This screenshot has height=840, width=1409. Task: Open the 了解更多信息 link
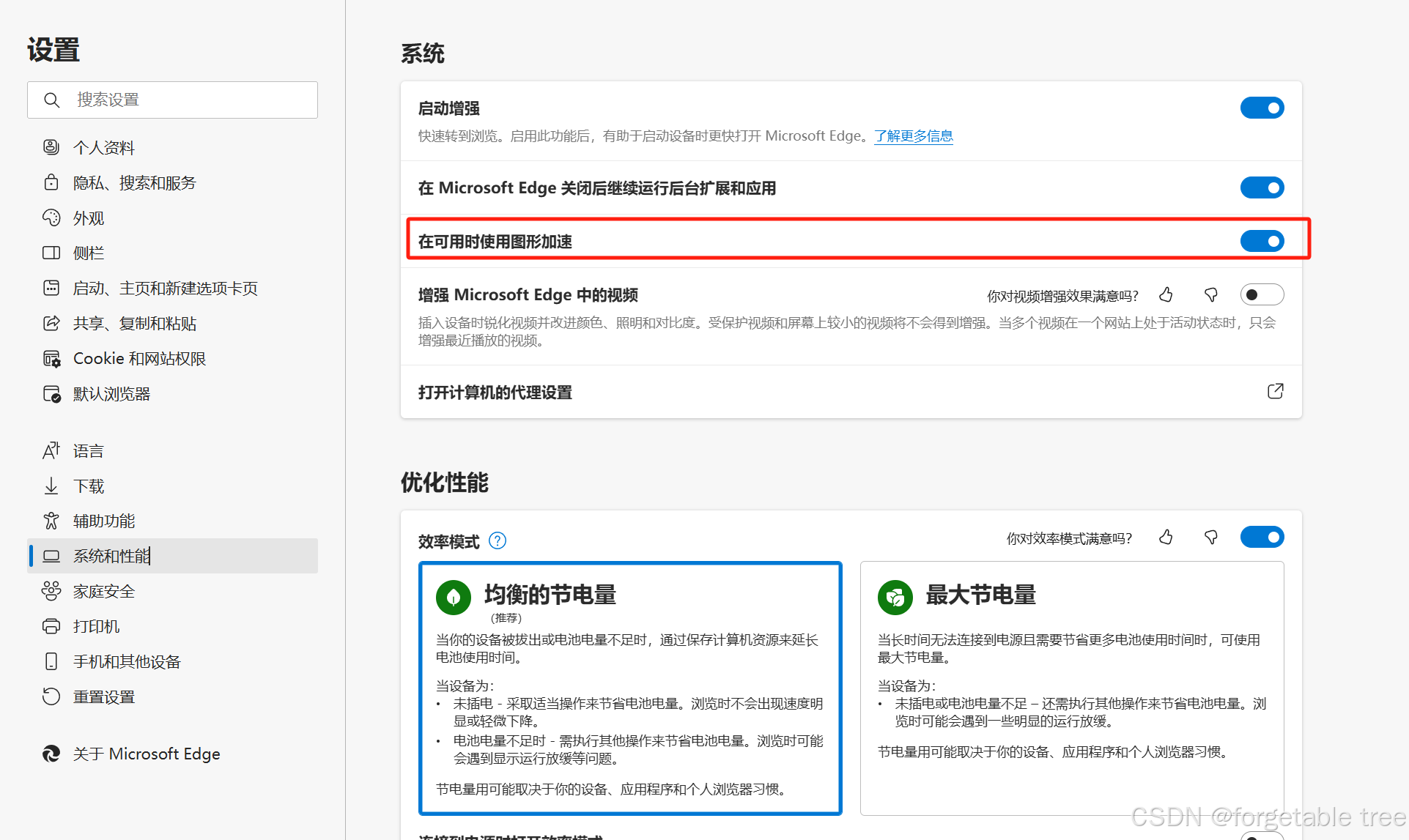(x=913, y=136)
